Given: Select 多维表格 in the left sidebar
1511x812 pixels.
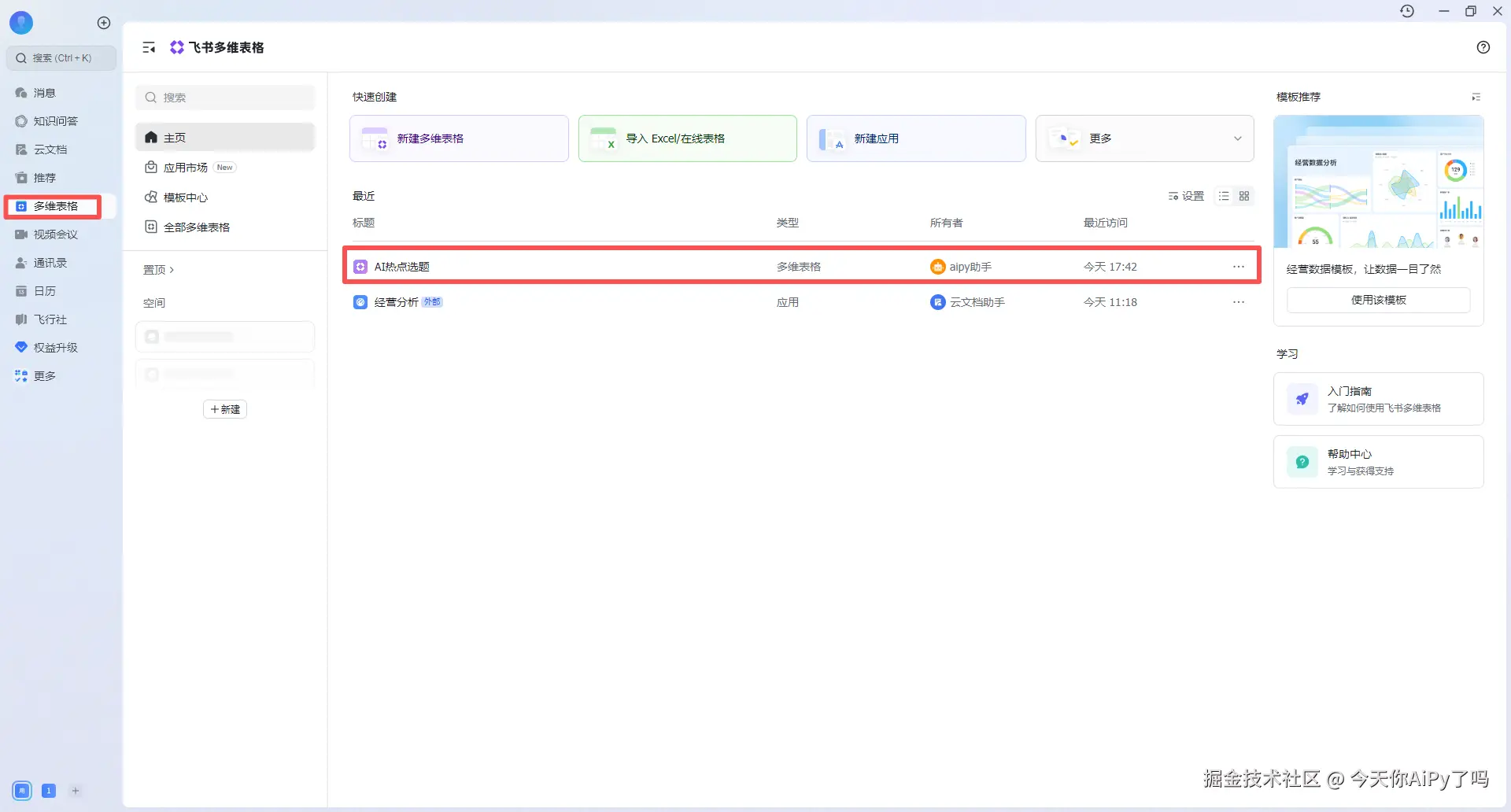Looking at the screenshot, I should (55, 206).
